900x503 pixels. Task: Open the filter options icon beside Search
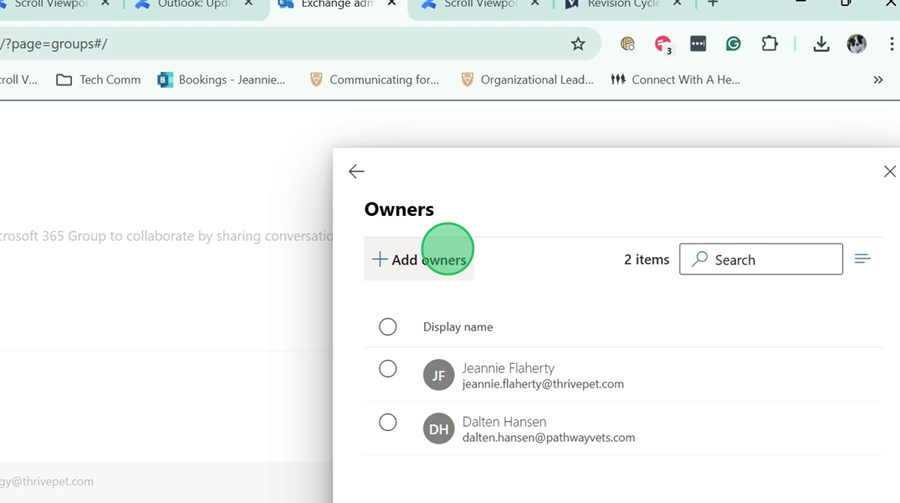tap(862, 259)
